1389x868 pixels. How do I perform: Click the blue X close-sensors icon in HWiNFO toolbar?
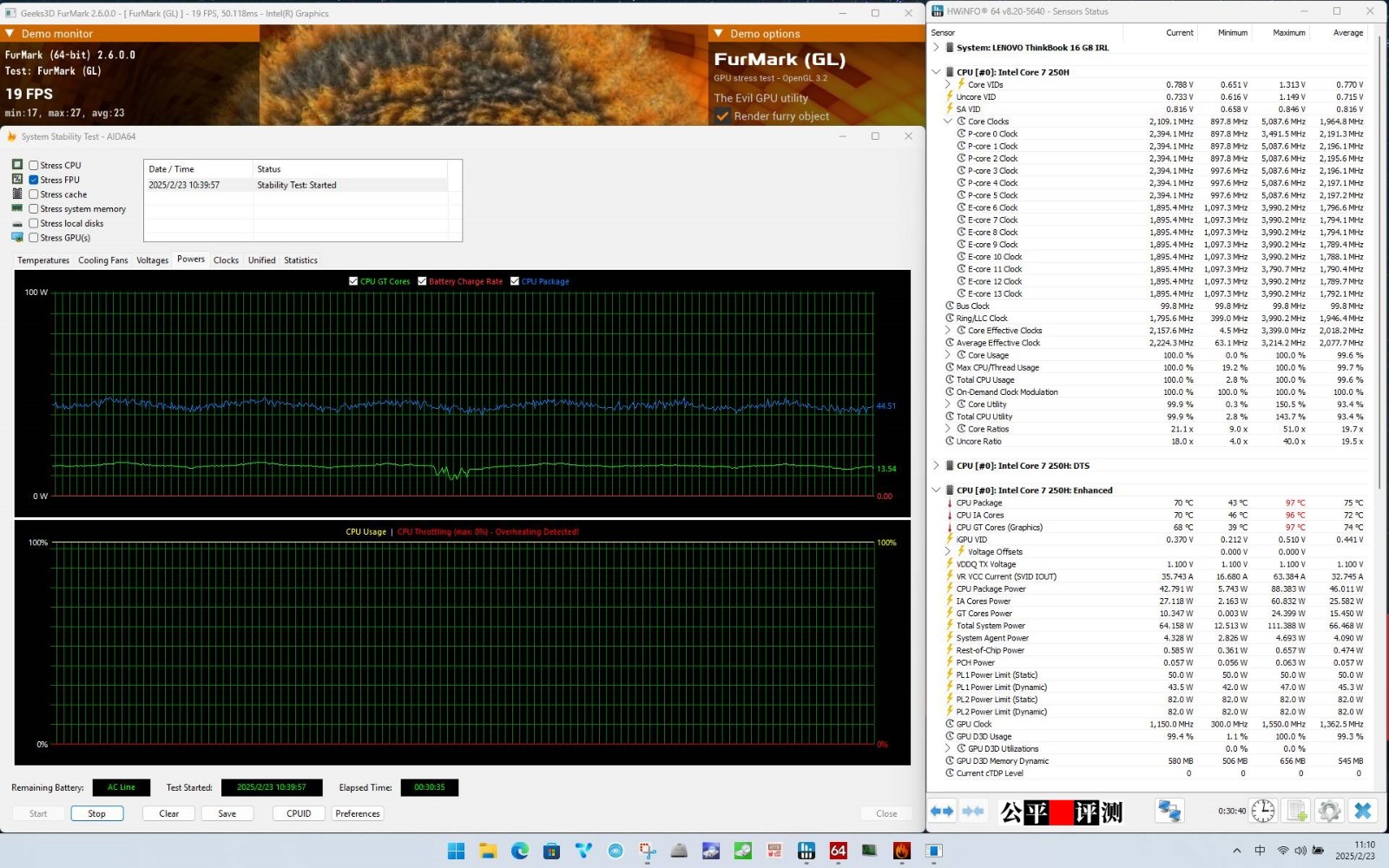click(1363, 811)
